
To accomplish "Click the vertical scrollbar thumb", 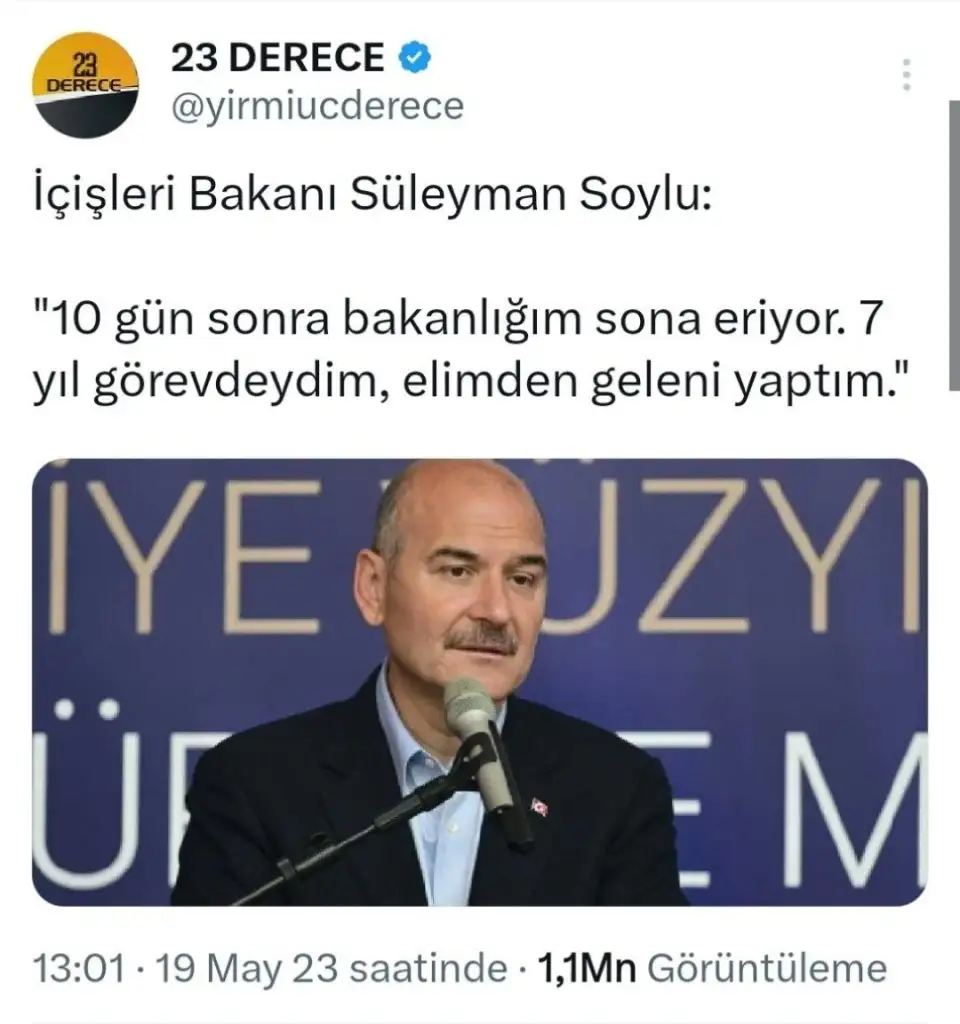I will (x=954, y=246).
